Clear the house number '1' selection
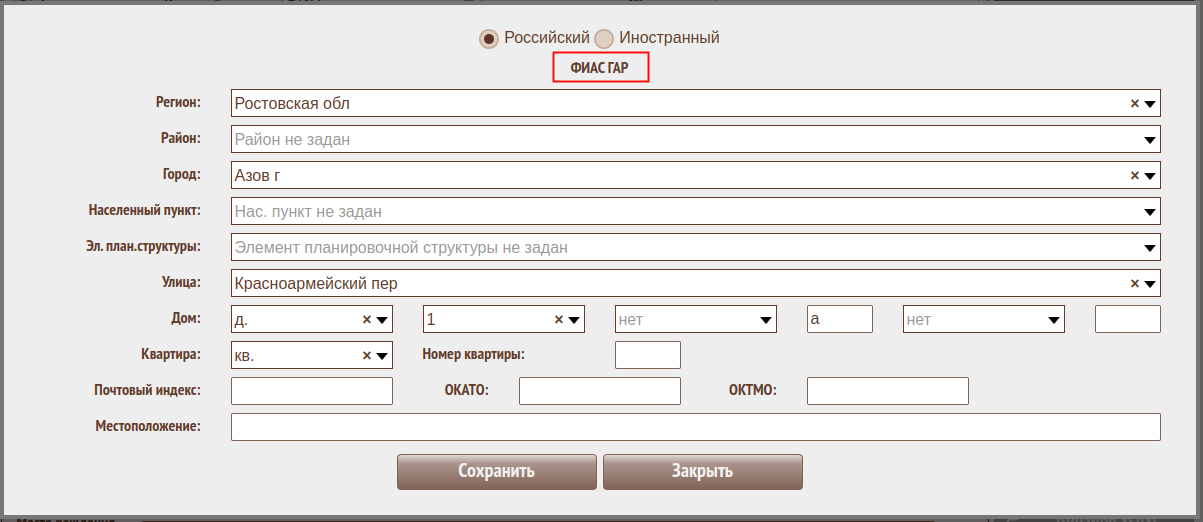 (558, 320)
